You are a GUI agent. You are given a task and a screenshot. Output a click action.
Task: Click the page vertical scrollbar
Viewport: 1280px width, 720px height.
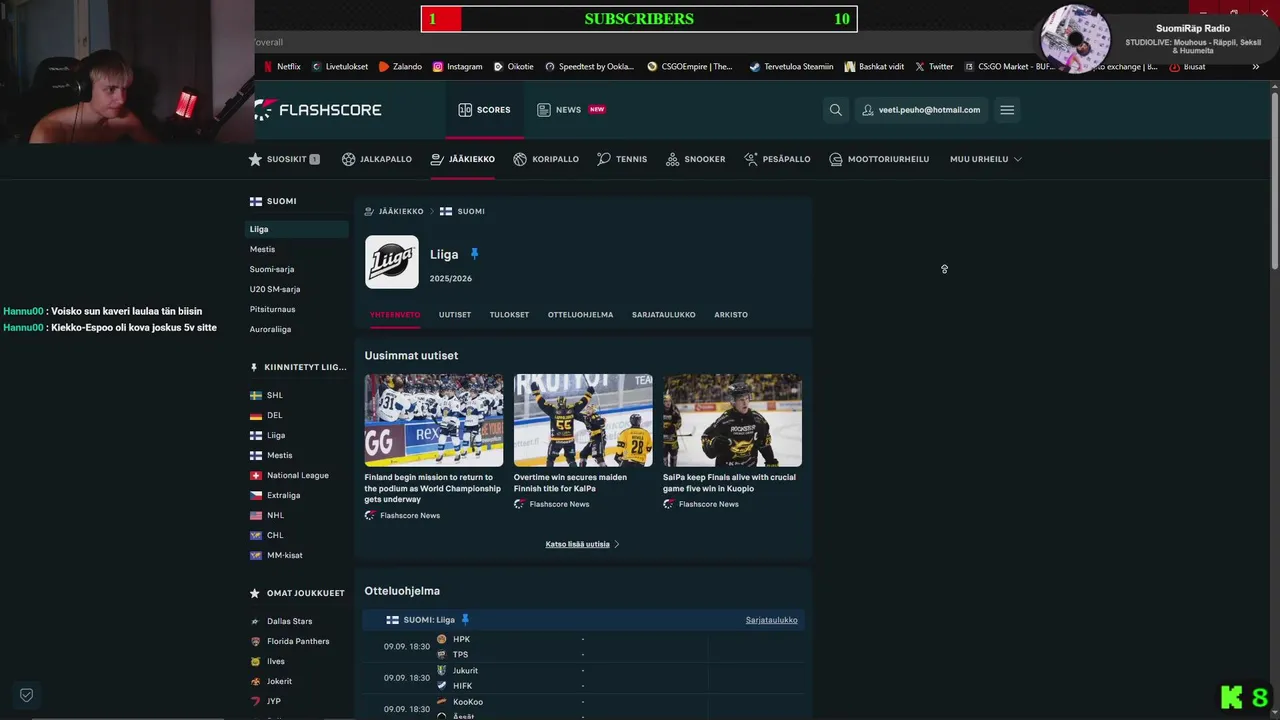[x=1275, y=180]
